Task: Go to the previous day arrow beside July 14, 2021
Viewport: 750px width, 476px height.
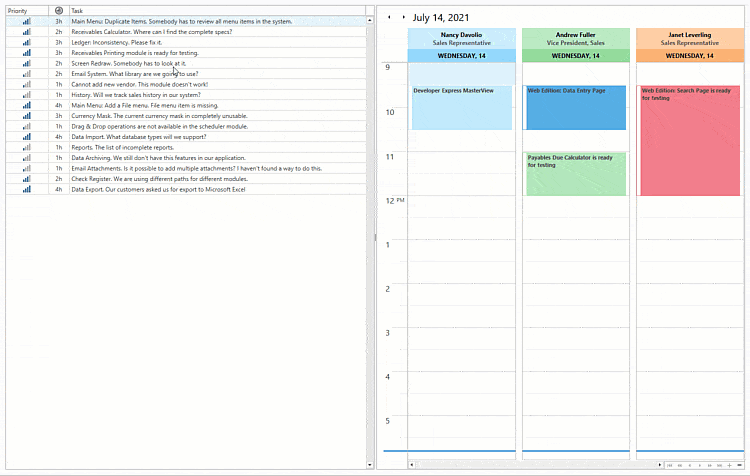Action: [x=389, y=17]
